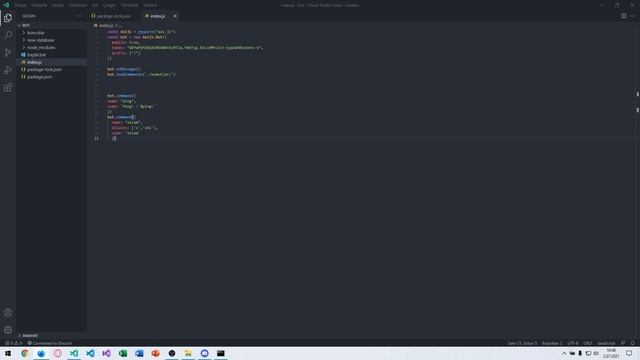Open the Run and Debug view
Screen dimensions: 640x360
click(8, 70)
